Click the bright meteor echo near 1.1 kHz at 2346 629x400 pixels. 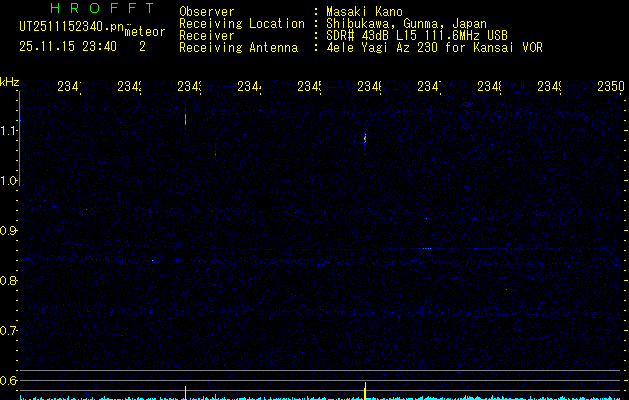365,139
